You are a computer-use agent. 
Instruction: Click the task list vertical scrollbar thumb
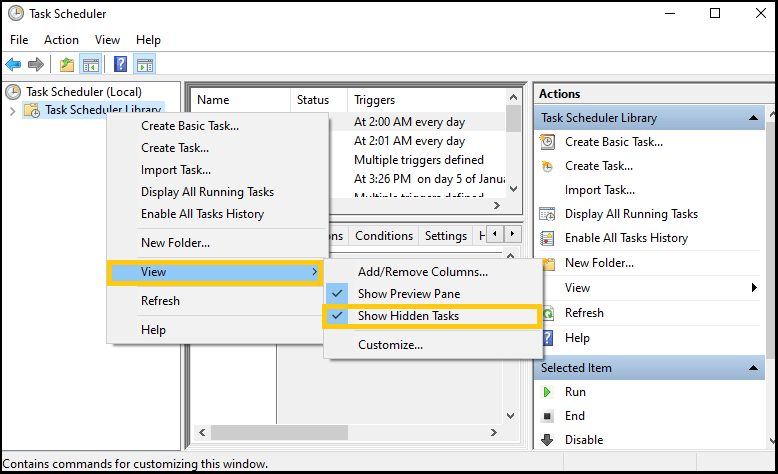point(514,118)
